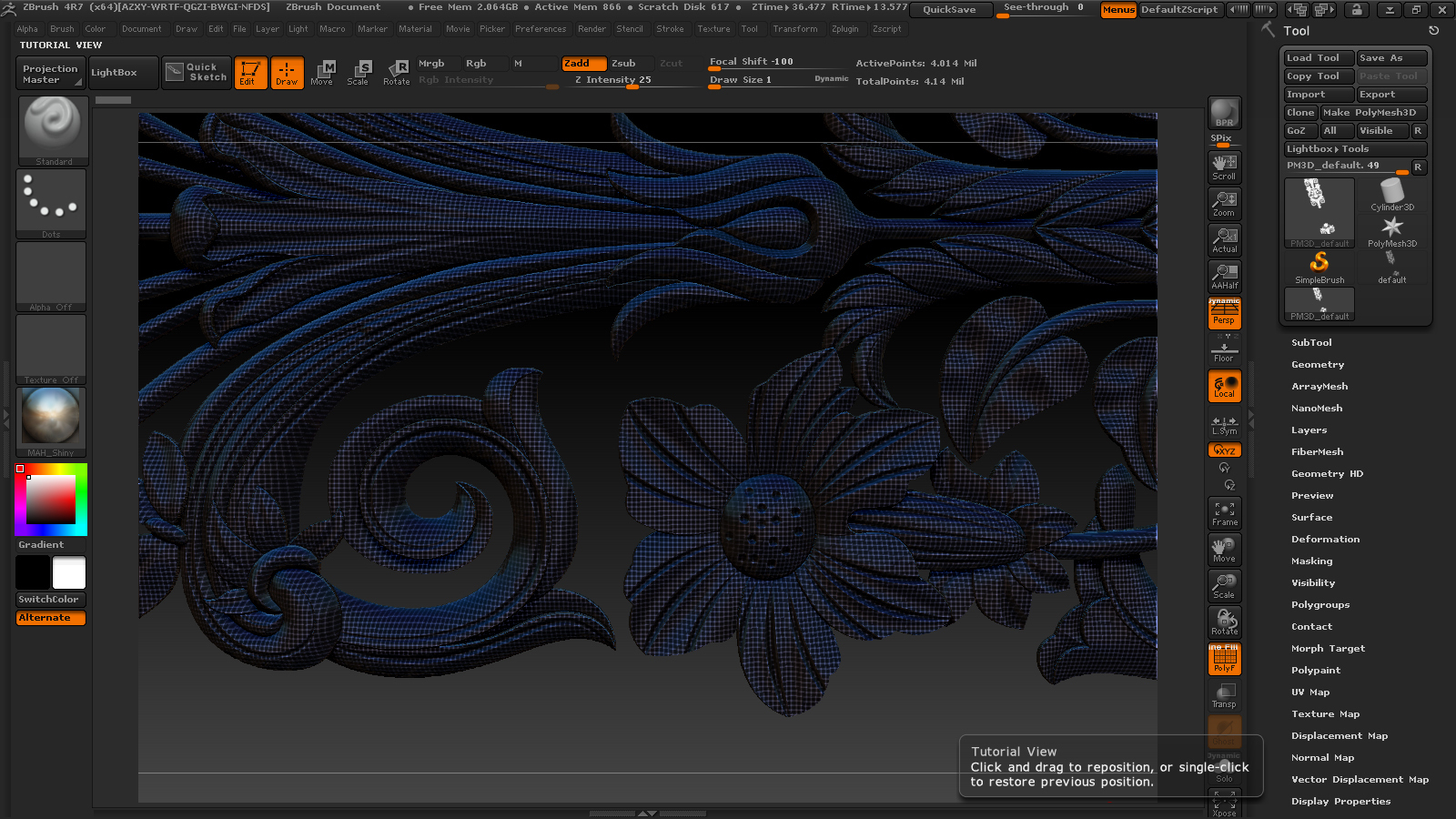Viewport: 1456px width, 819px height.
Task: Expand the SubTool palette section
Action: point(1311,343)
